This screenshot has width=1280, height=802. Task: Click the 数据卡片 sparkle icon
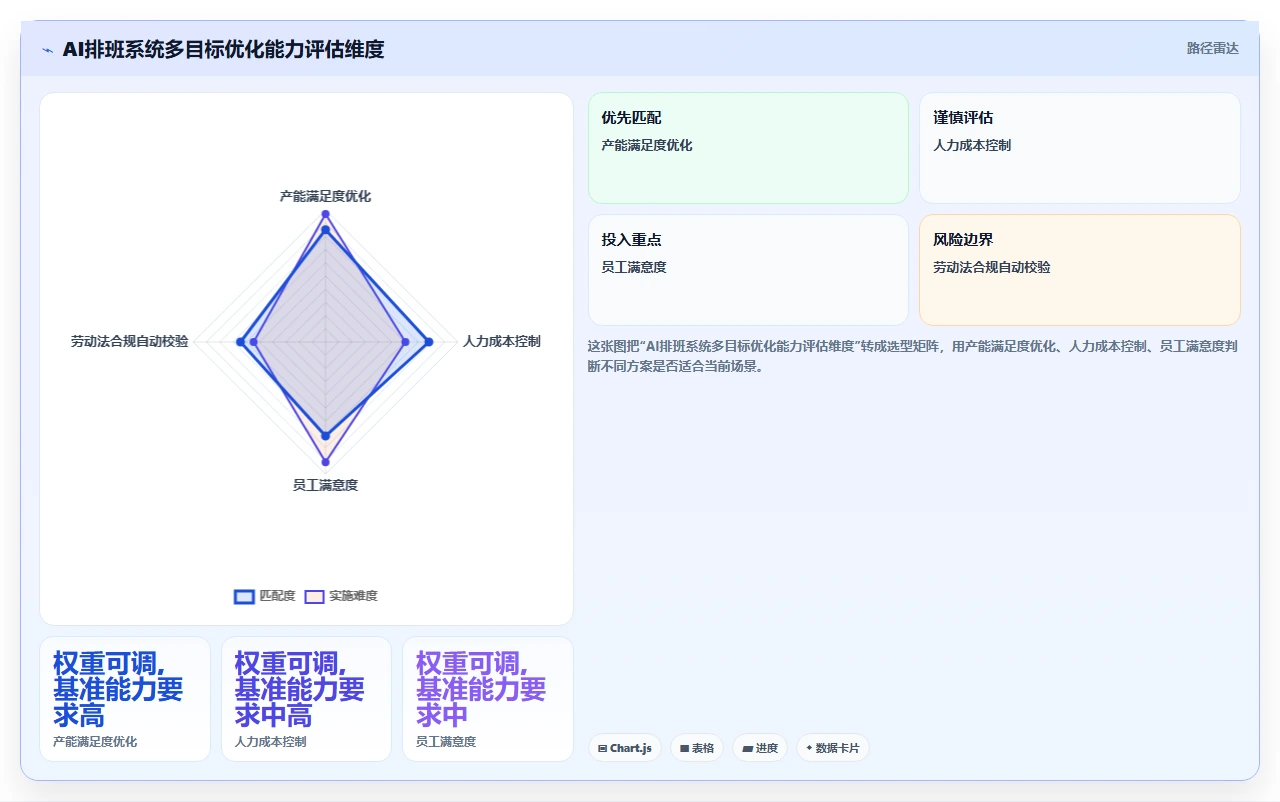pos(809,748)
